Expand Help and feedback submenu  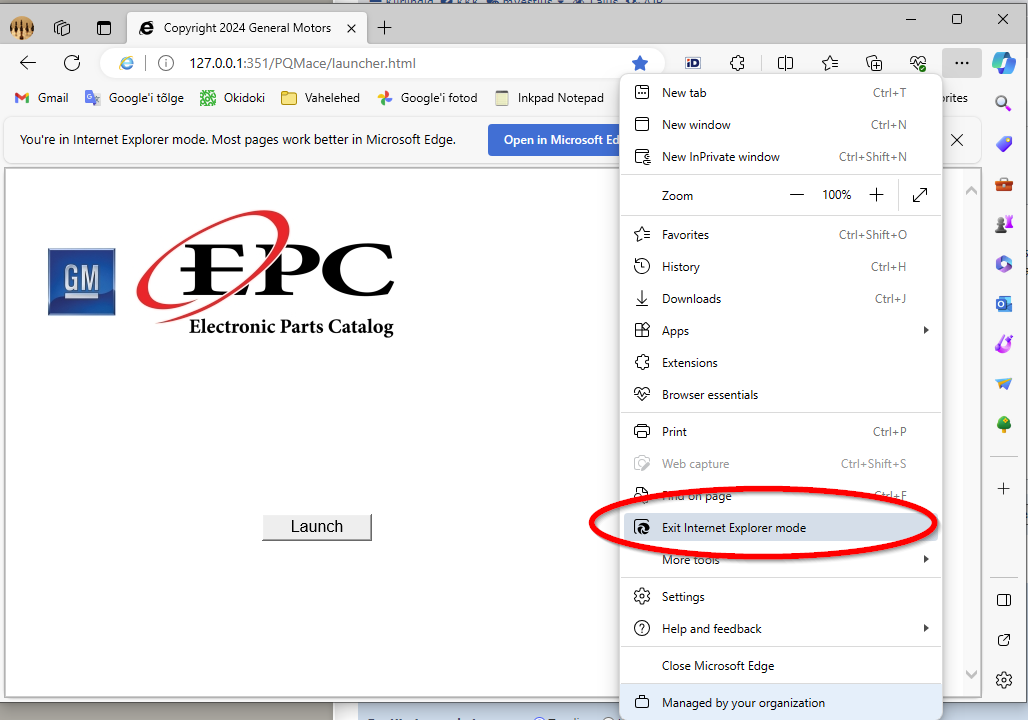coord(780,629)
